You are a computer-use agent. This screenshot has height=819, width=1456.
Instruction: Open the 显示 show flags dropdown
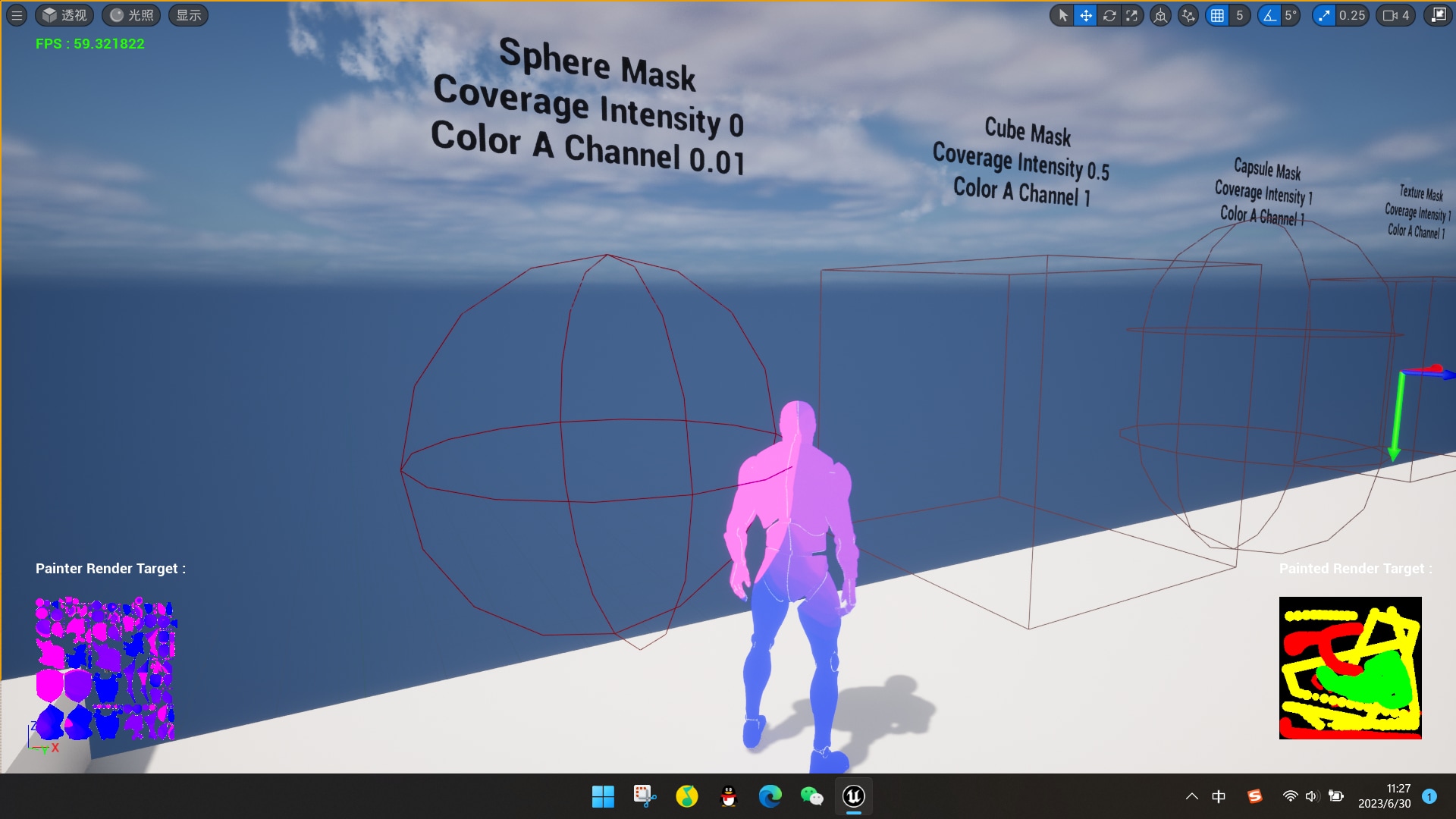click(x=188, y=15)
